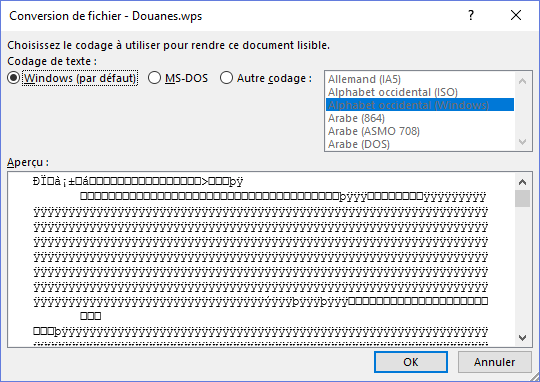
Task: Click inside the Aperçu preview text area
Action: click(x=261, y=259)
